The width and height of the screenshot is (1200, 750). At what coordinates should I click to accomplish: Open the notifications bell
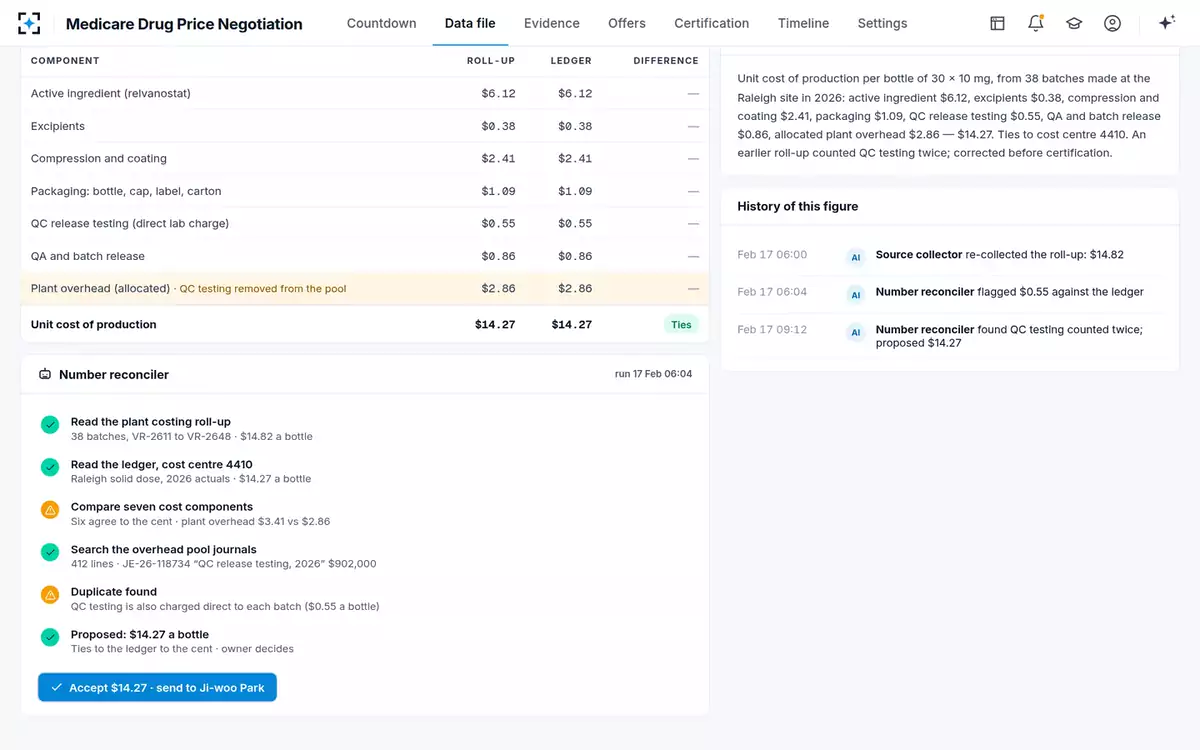coord(1036,23)
